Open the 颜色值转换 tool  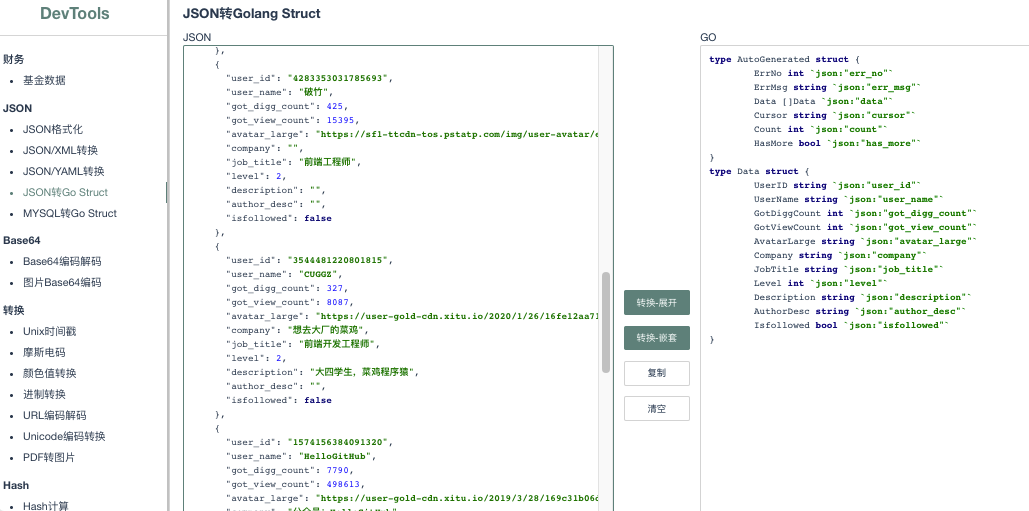click(50, 374)
